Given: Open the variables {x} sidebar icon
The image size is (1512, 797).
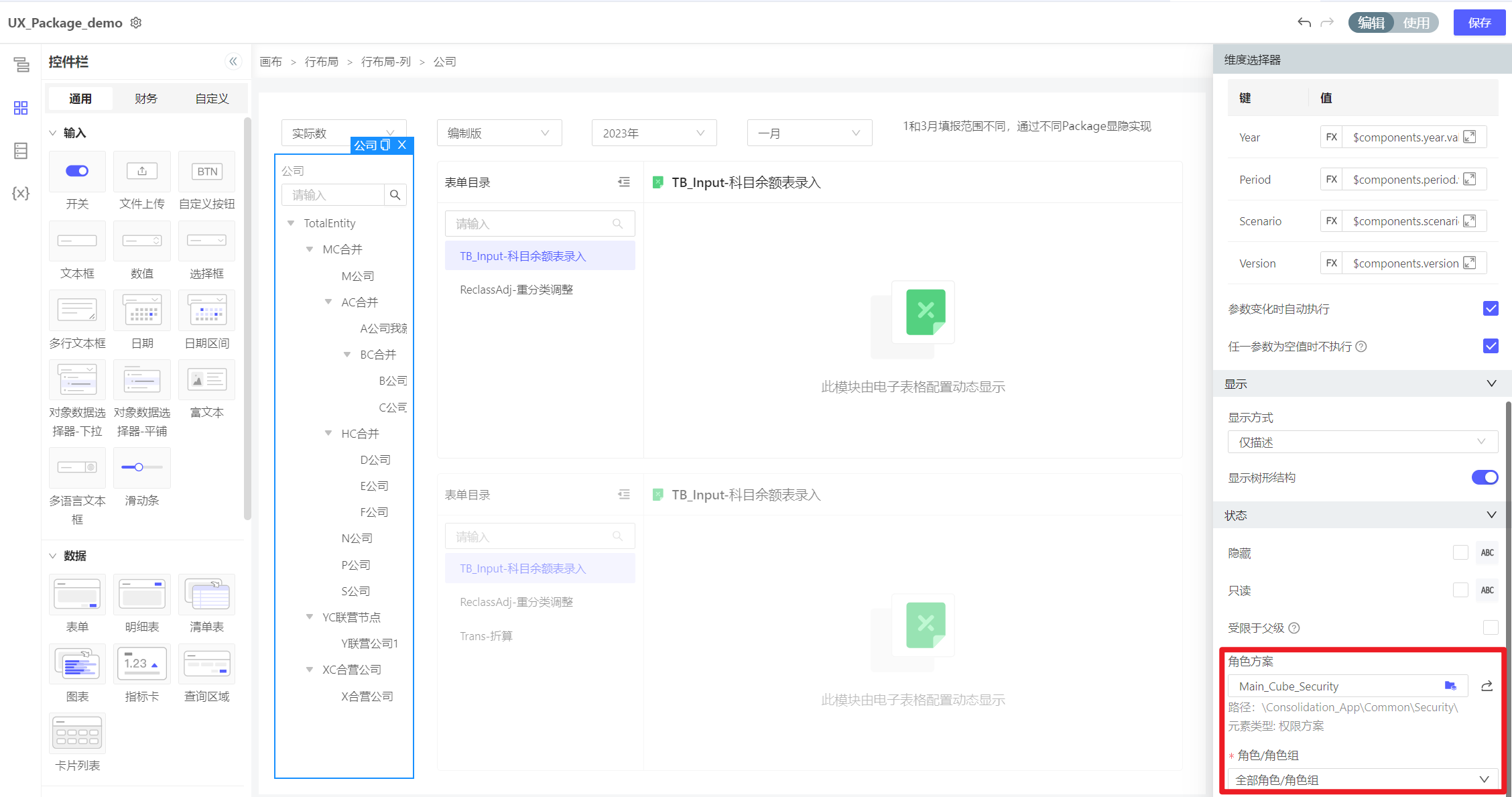Looking at the screenshot, I should (21, 194).
